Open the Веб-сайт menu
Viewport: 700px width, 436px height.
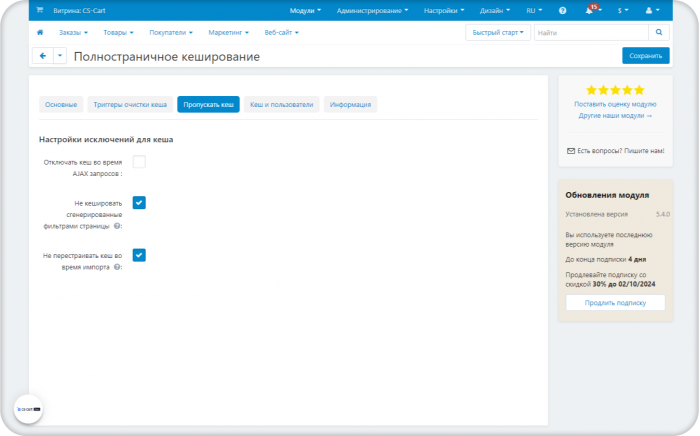click(281, 32)
